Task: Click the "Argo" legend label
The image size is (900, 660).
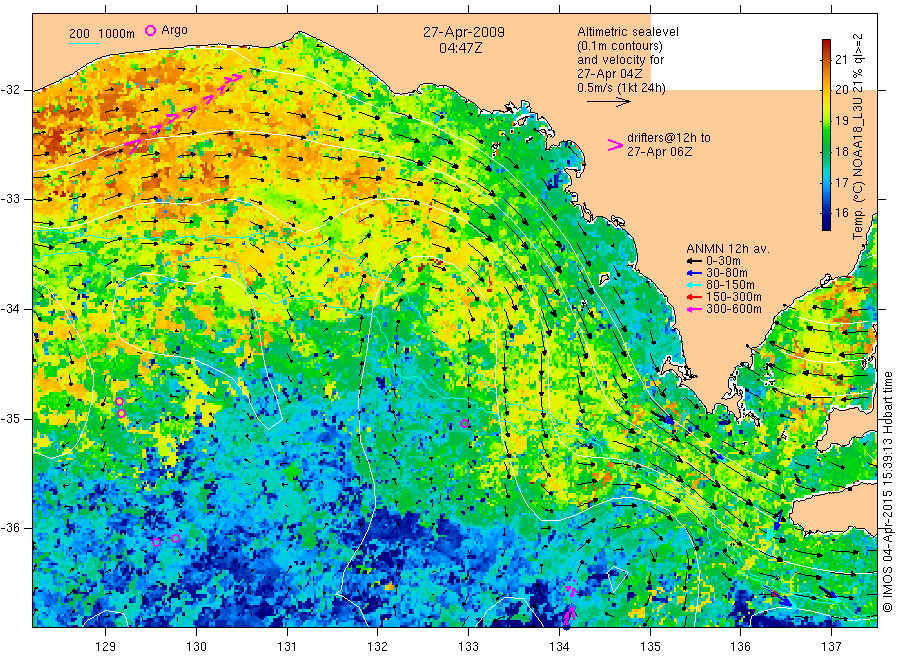Action: tap(174, 30)
